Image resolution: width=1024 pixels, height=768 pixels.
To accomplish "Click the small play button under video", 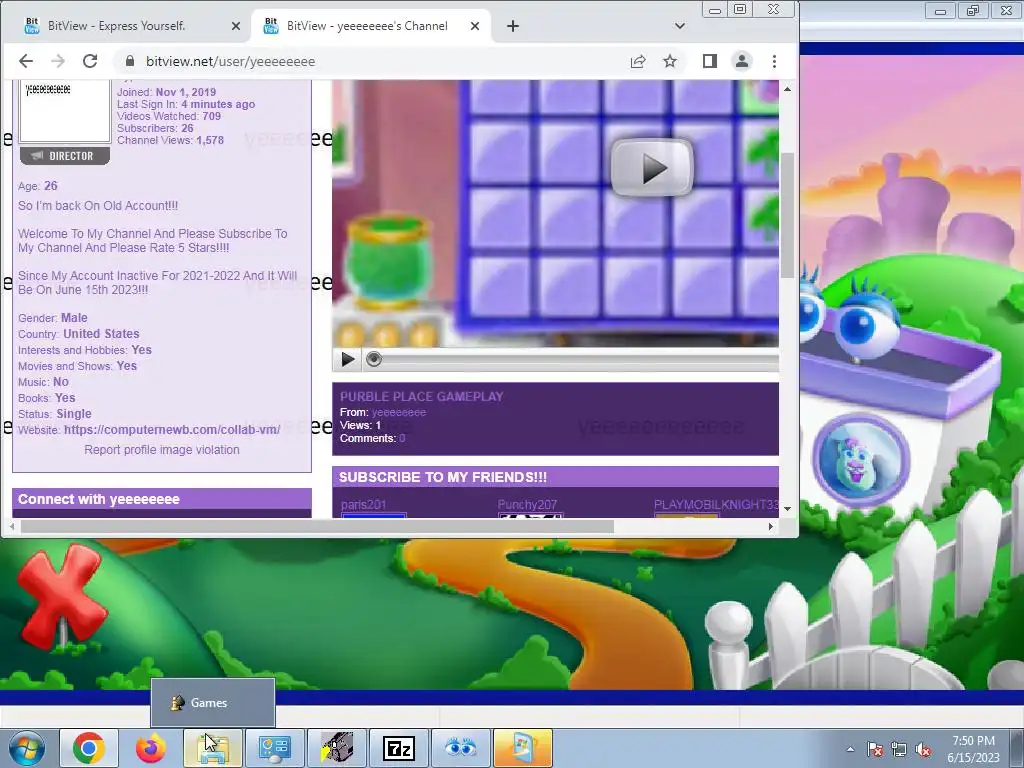I will pyautogui.click(x=347, y=359).
